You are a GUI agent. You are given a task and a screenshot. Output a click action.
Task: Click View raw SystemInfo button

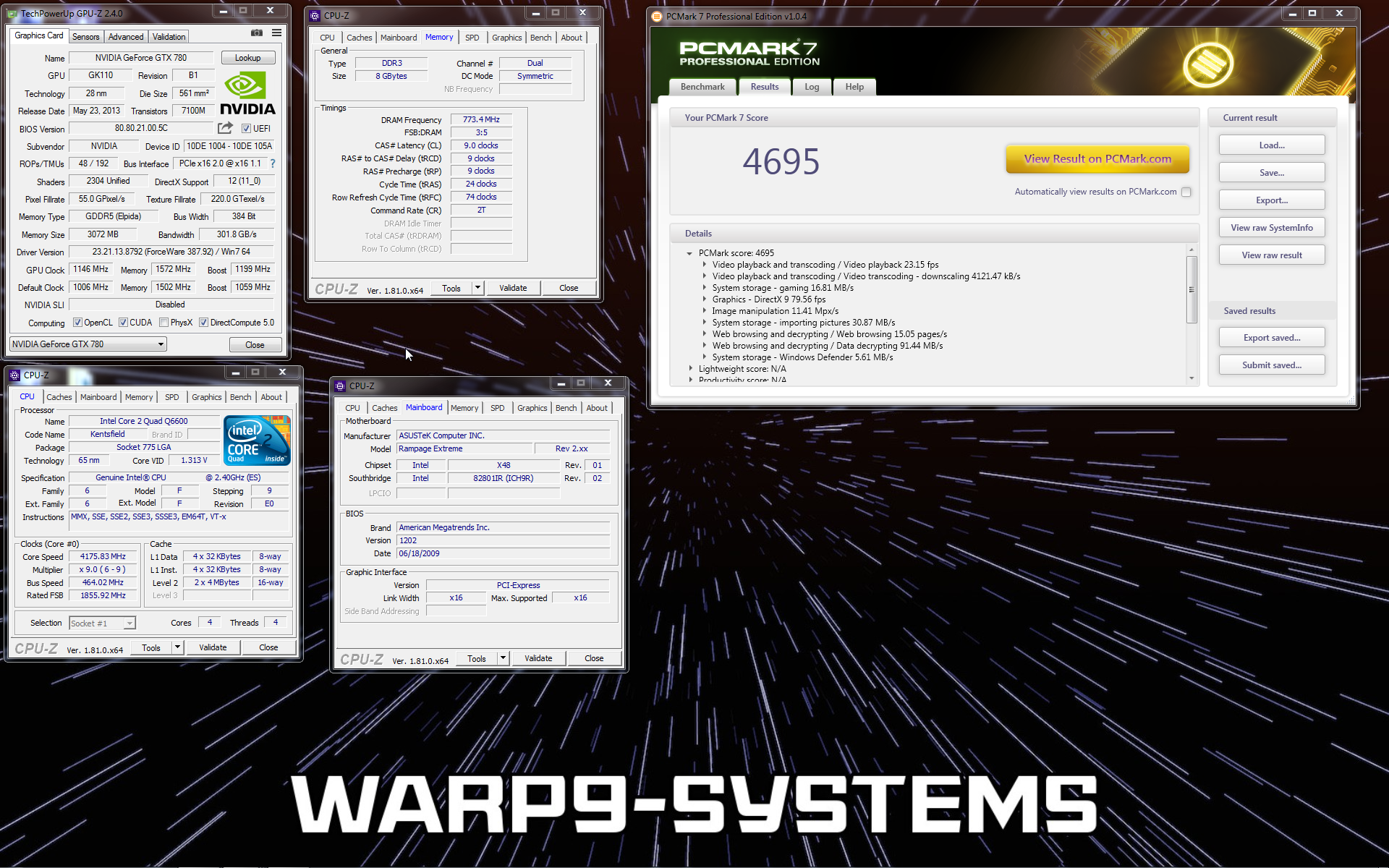pyautogui.click(x=1272, y=228)
